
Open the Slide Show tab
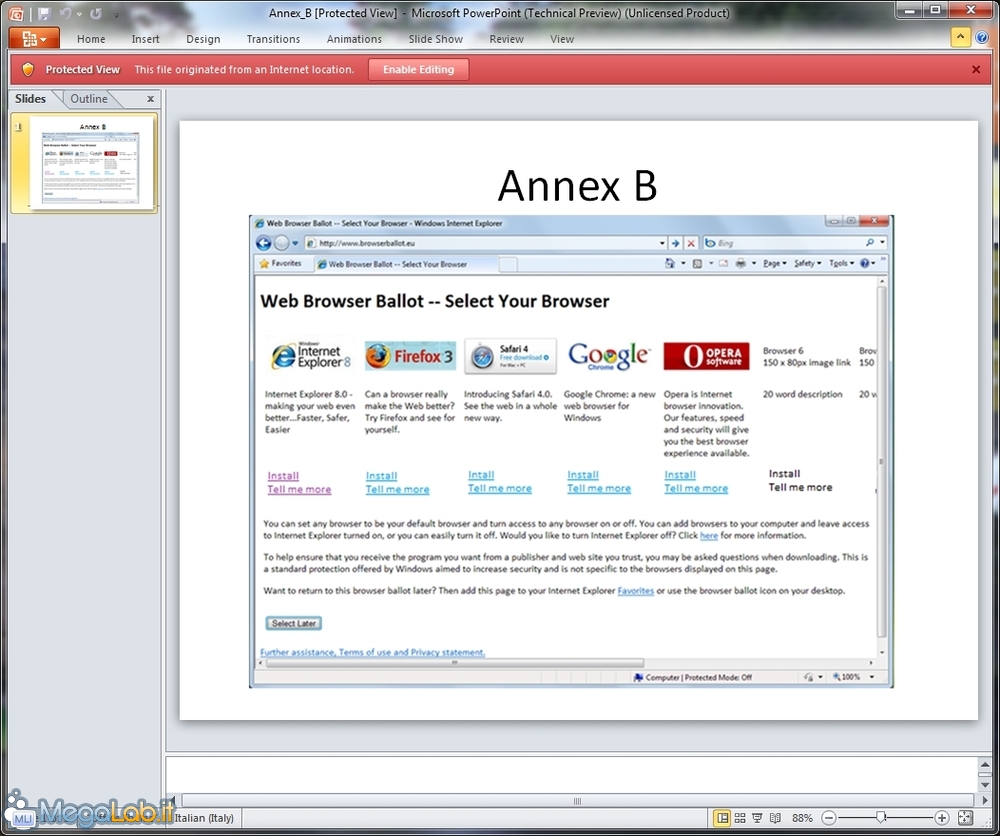point(436,39)
